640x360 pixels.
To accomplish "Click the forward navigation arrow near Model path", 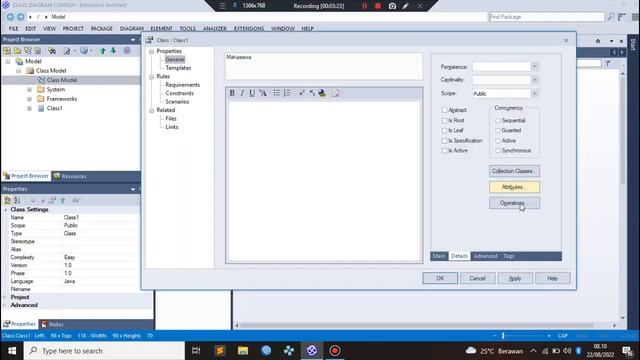I will click(x=20, y=17).
